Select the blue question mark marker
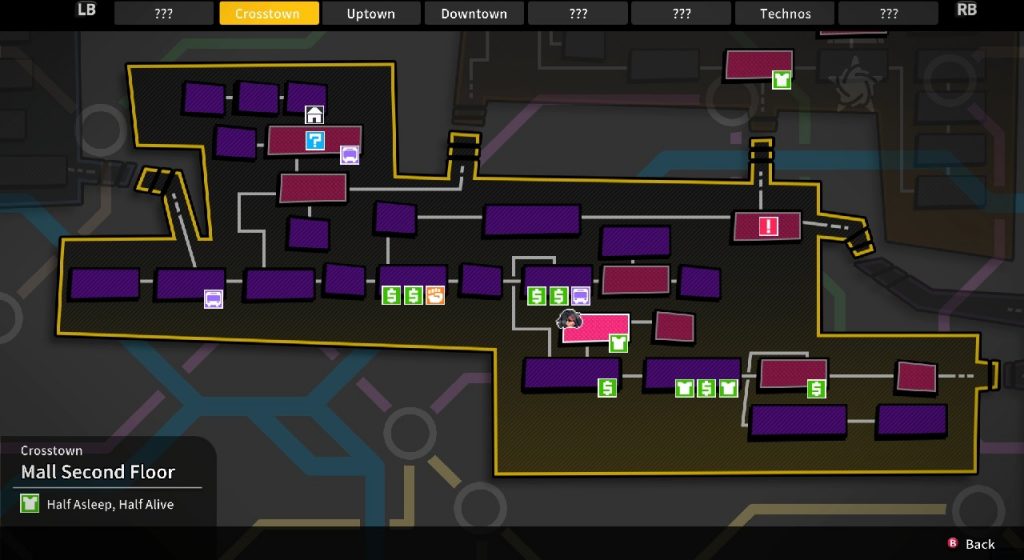This screenshot has height=560, width=1024. pos(315,141)
